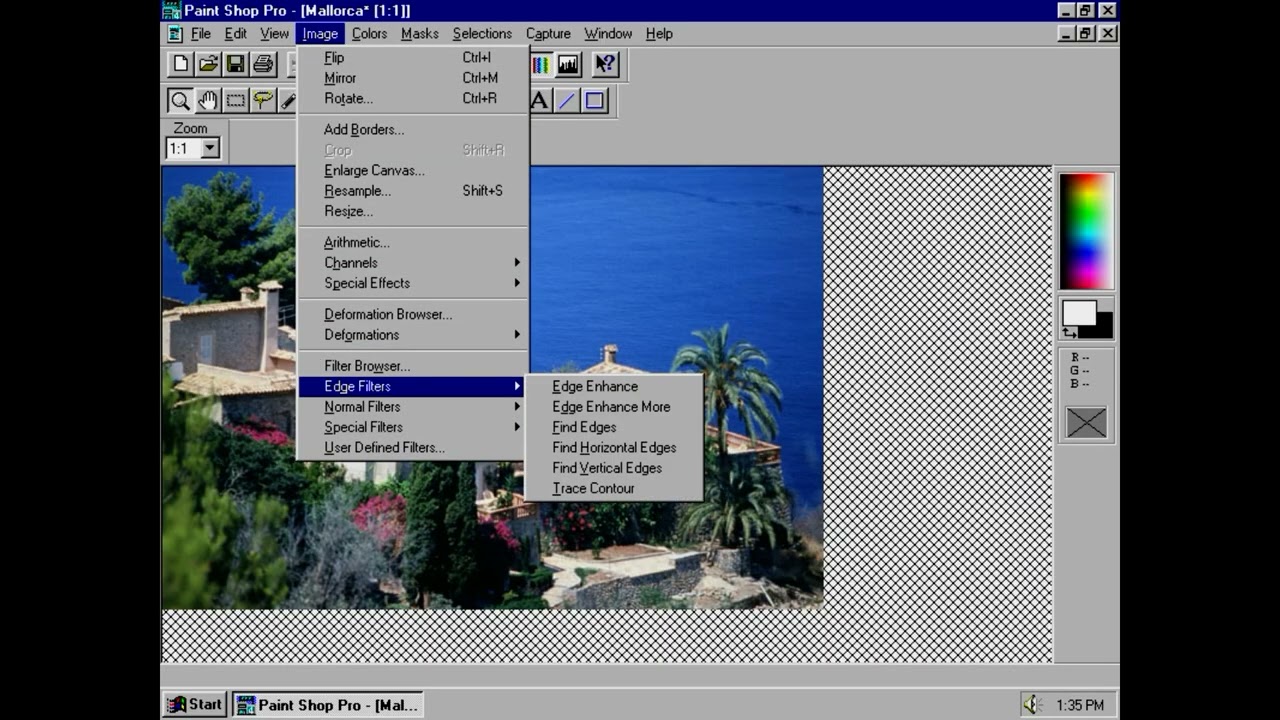Apply the Find Edges filter
This screenshot has height=720, width=1280.
[x=614, y=427]
